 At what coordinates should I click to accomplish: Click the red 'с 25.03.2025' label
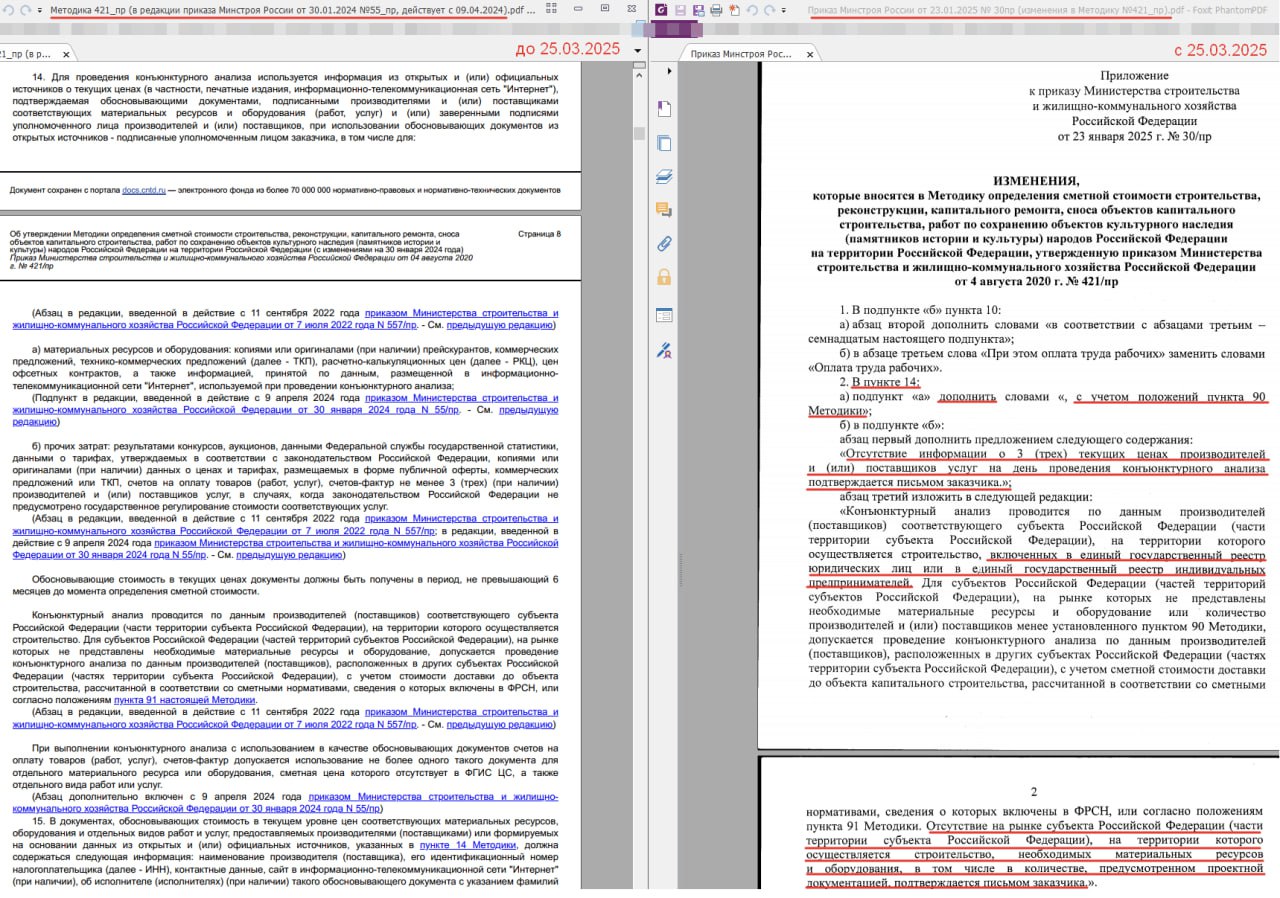pos(1219,49)
